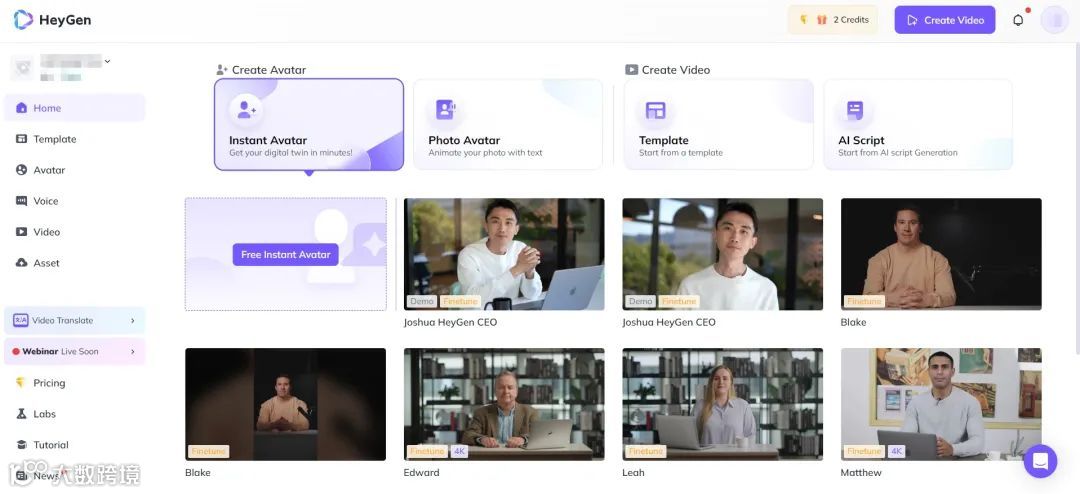Open the Video Translate item

[74, 320]
